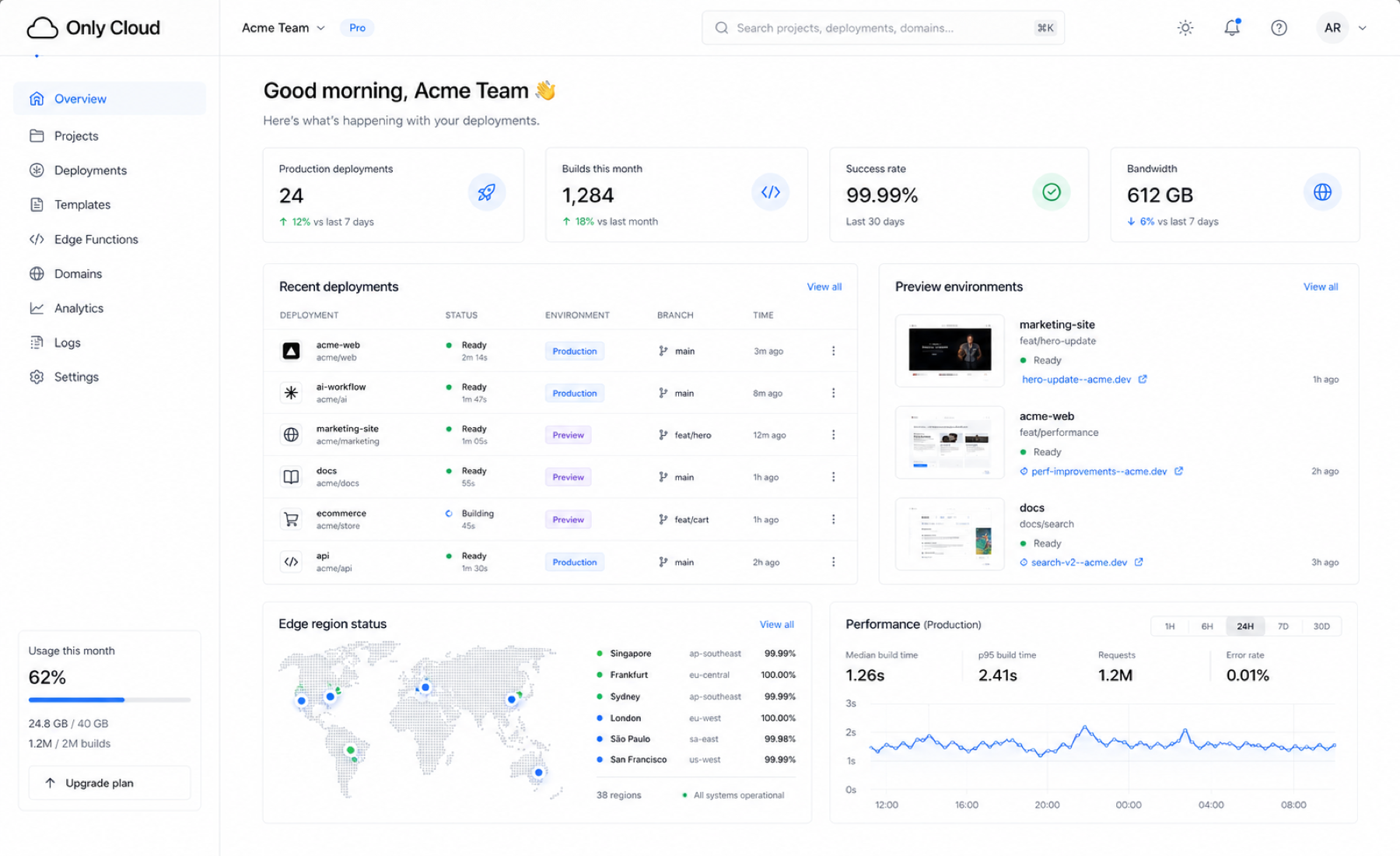Click api code icon in table
1400x856 pixels.
coord(291,562)
